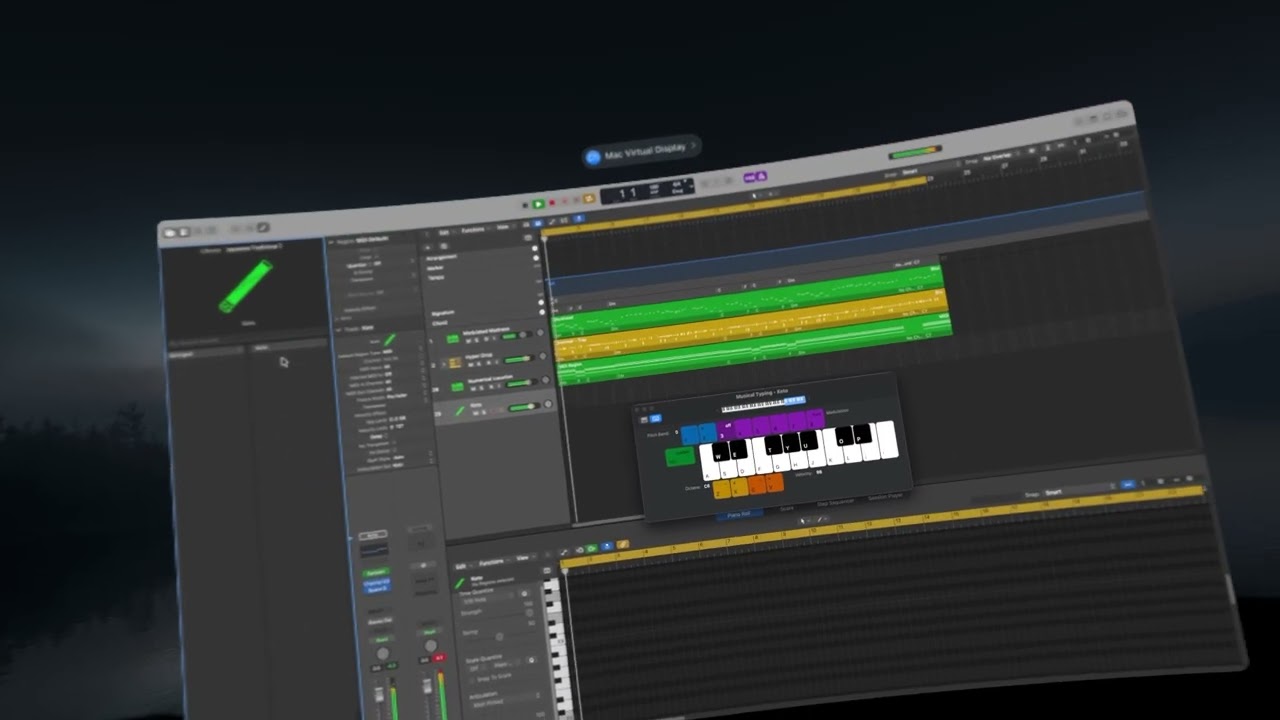Select the Tempo global track

(x=436, y=277)
